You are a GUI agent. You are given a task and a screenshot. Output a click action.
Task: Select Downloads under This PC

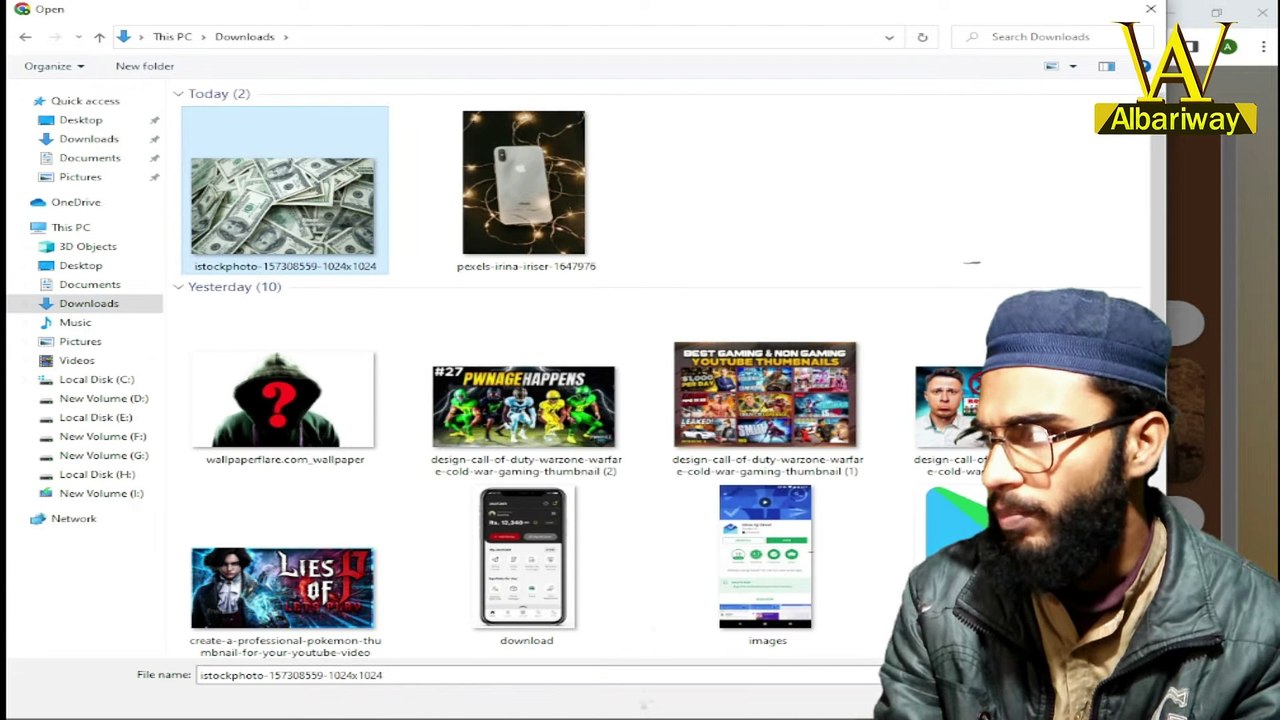88,303
